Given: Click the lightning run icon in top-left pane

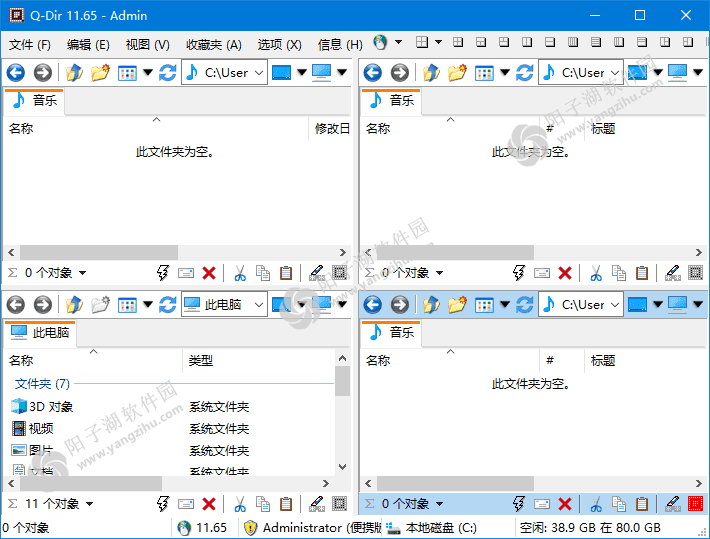Looking at the screenshot, I should tap(163, 273).
